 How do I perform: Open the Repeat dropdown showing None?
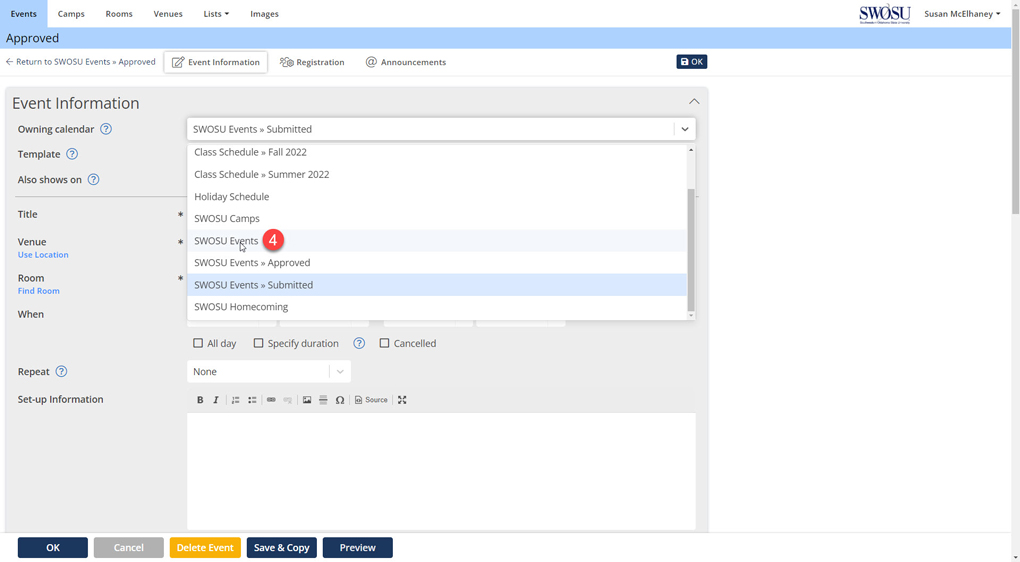click(x=269, y=371)
